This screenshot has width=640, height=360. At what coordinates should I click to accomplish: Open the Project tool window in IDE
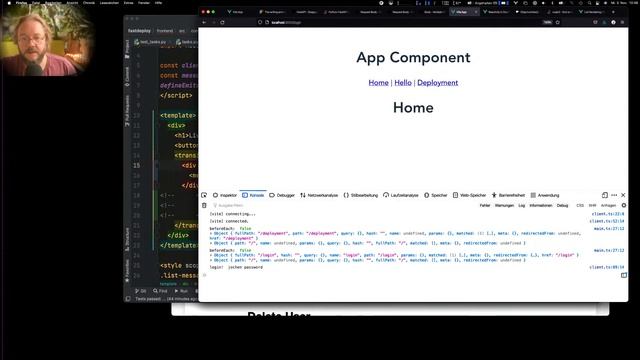tap(127, 48)
